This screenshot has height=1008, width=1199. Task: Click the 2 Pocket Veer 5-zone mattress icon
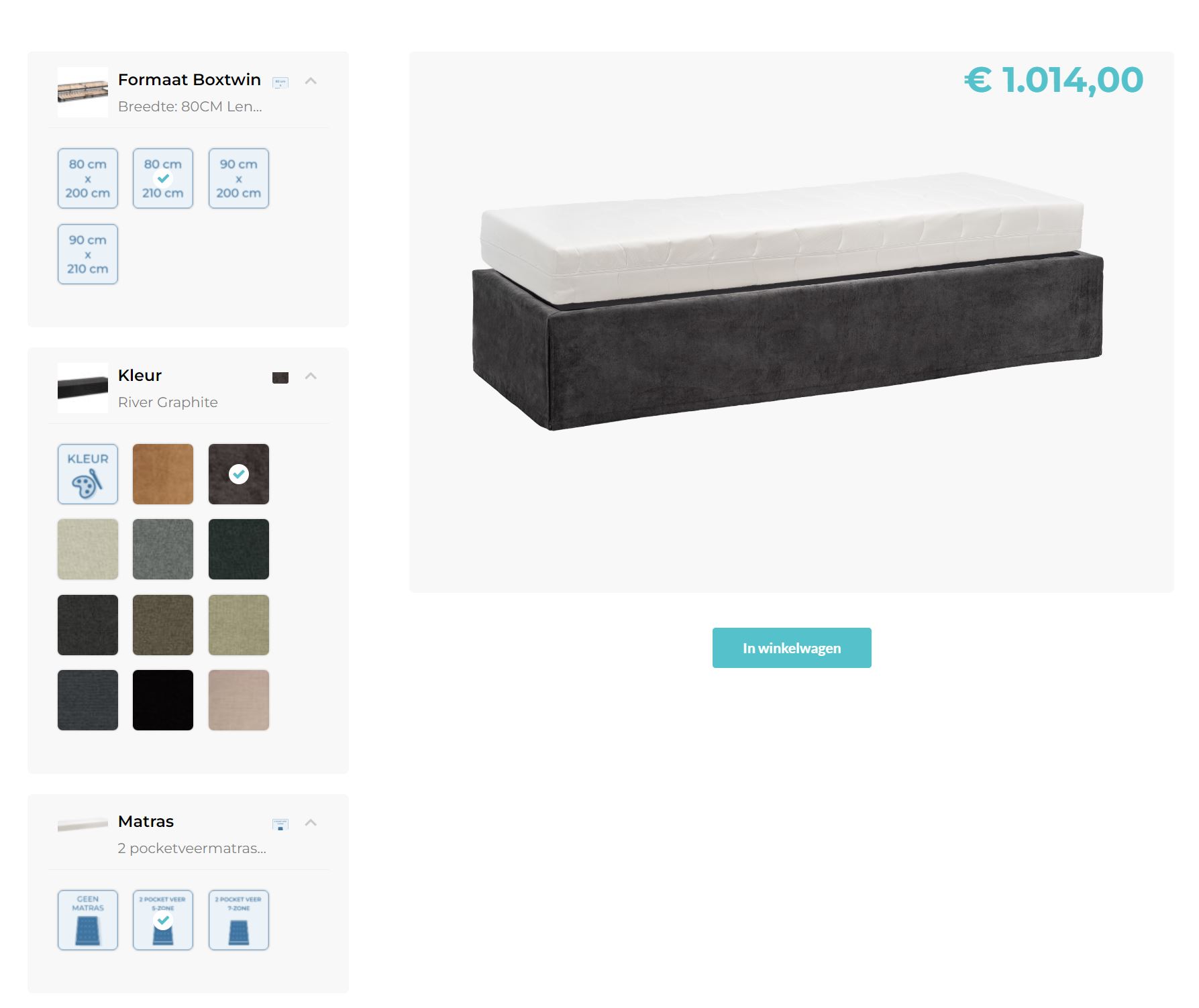pos(163,920)
